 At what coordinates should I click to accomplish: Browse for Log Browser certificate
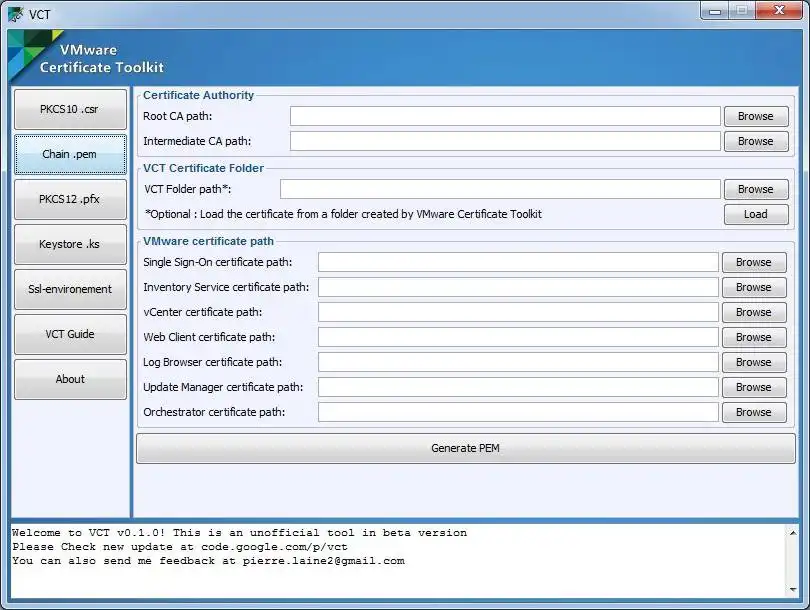click(754, 362)
